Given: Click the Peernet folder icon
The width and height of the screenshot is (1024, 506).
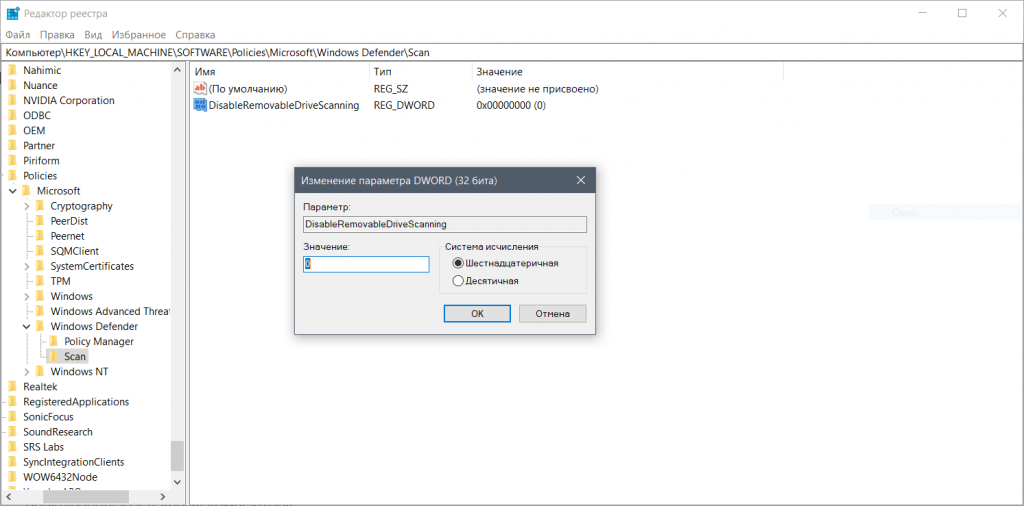Looking at the screenshot, I should click(x=40, y=236).
